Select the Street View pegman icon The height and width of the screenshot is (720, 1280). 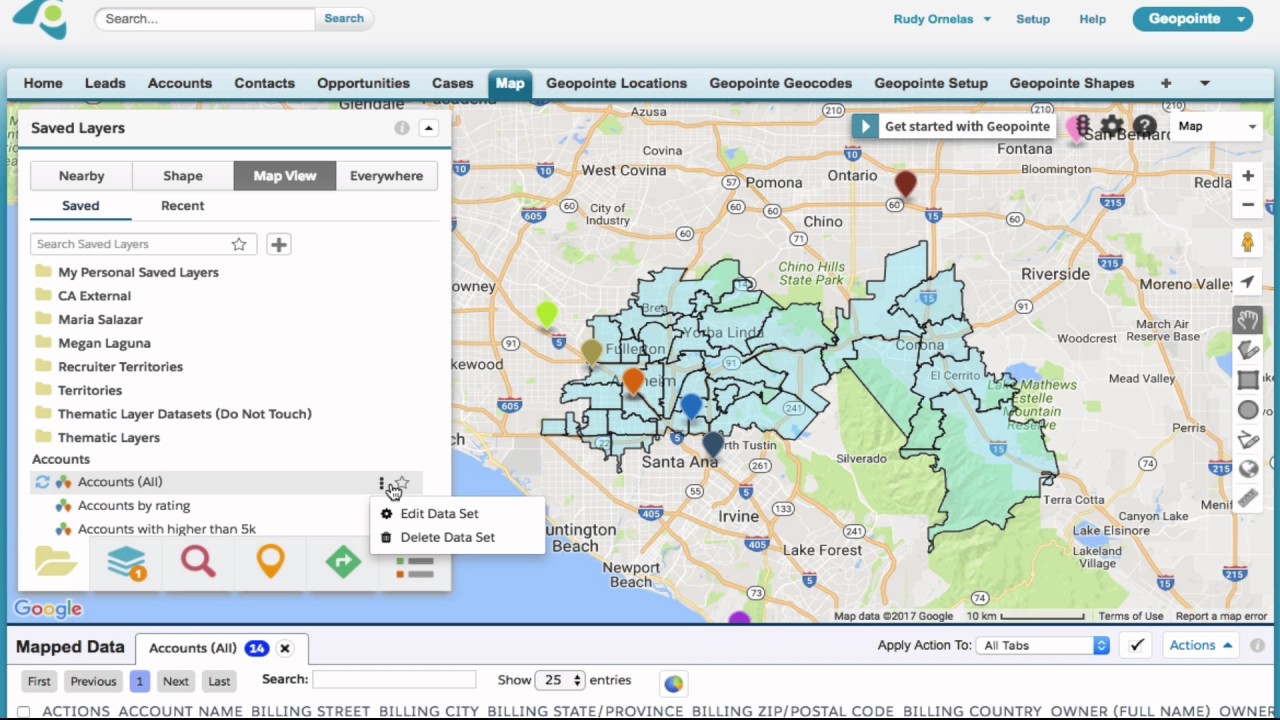[1248, 242]
